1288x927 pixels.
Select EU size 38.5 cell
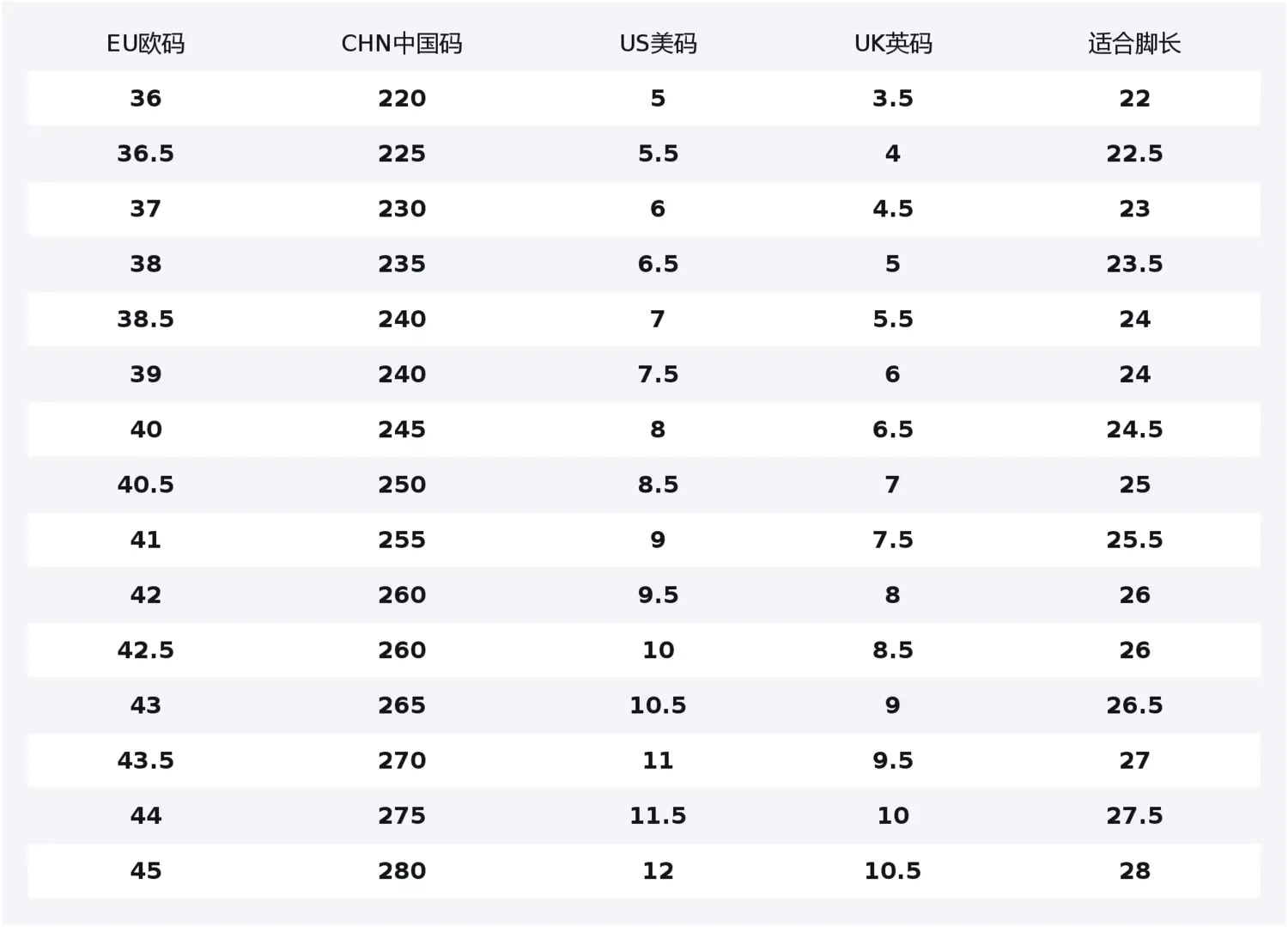145,320
